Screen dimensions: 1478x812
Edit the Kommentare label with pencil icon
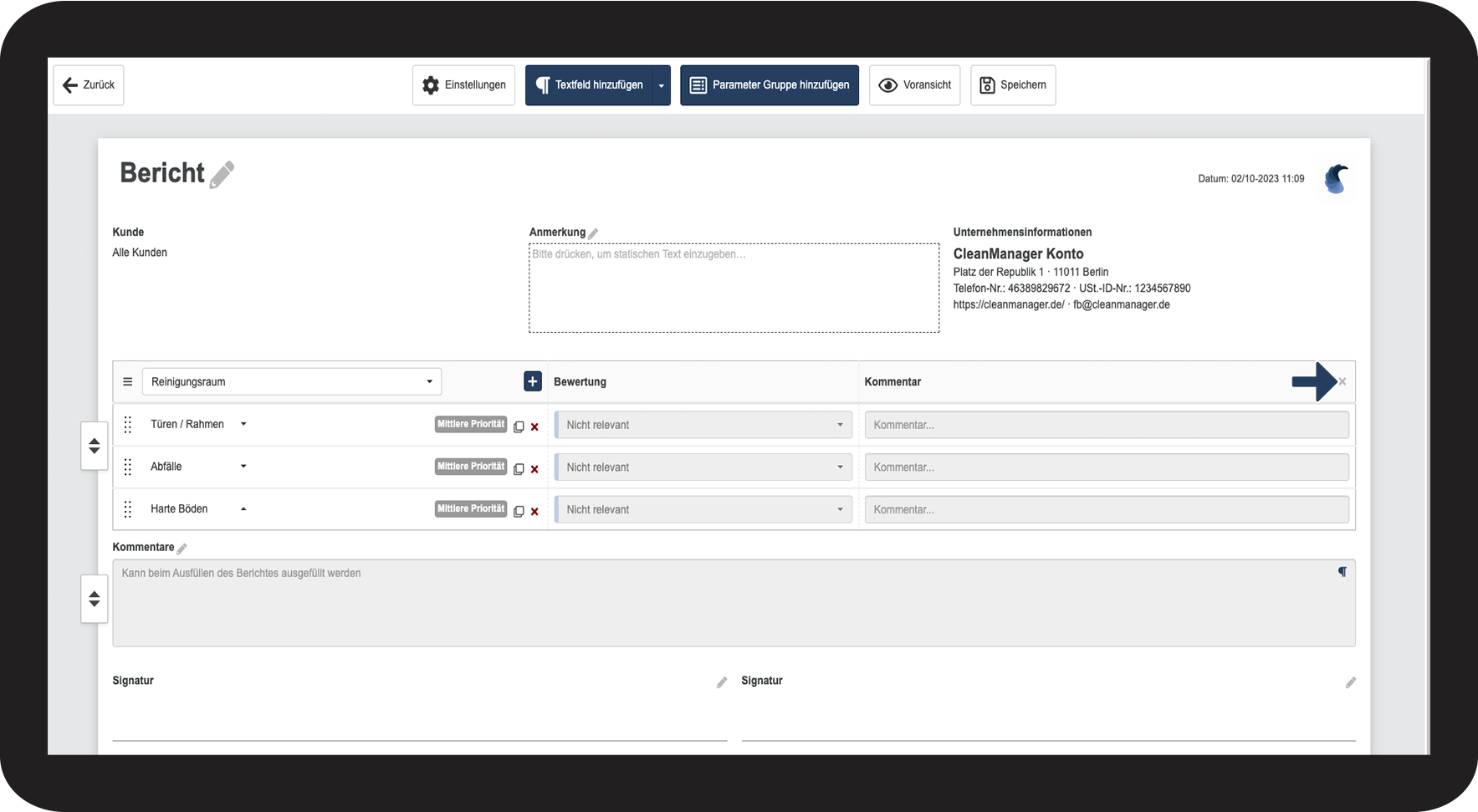pyautogui.click(x=182, y=549)
